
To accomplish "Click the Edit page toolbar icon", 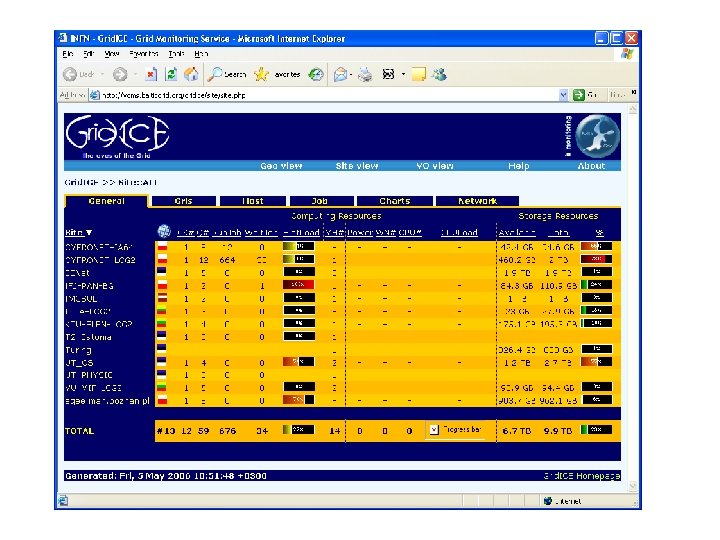I will pyautogui.click(x=388, y=74).
